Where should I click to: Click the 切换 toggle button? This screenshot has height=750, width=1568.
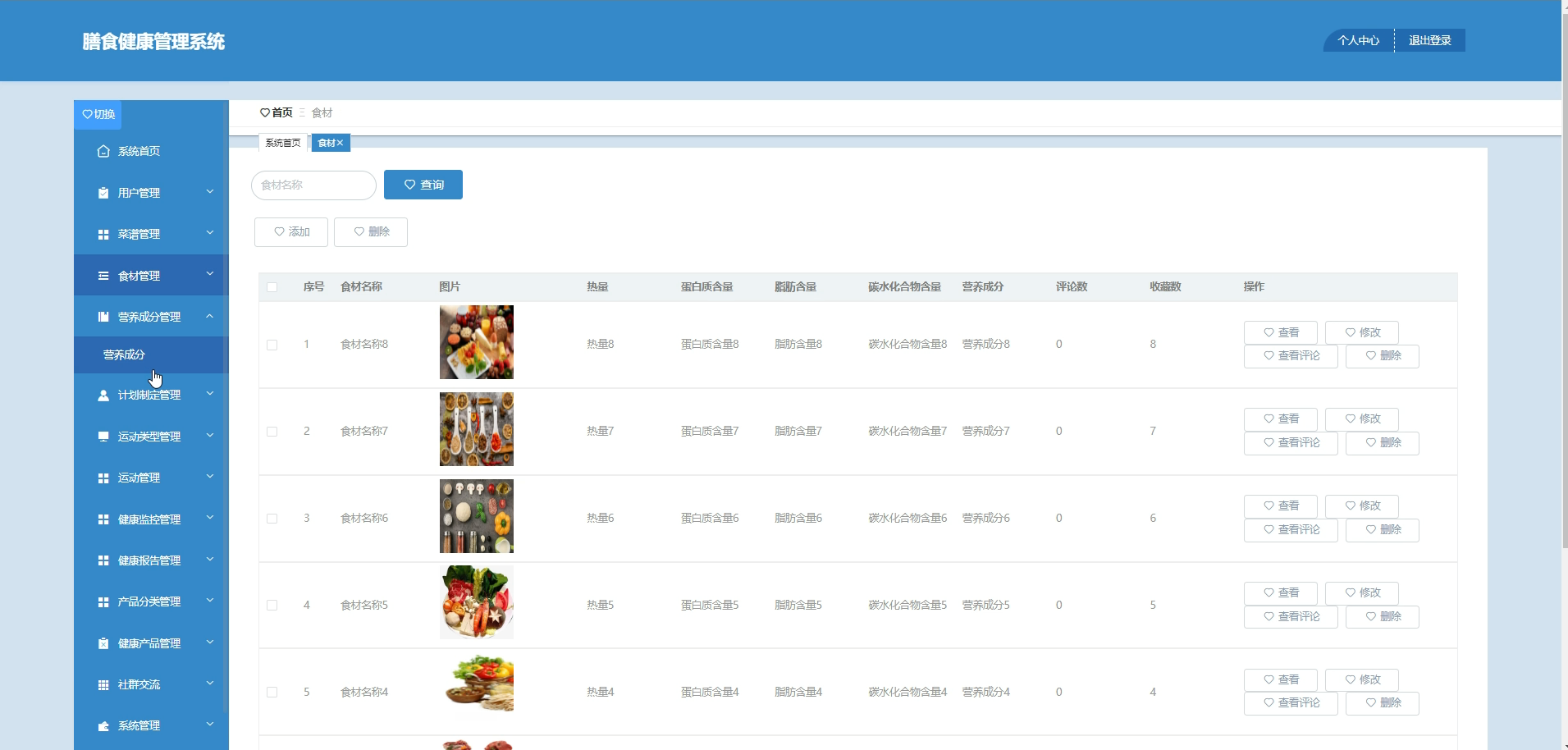[98, 114]
